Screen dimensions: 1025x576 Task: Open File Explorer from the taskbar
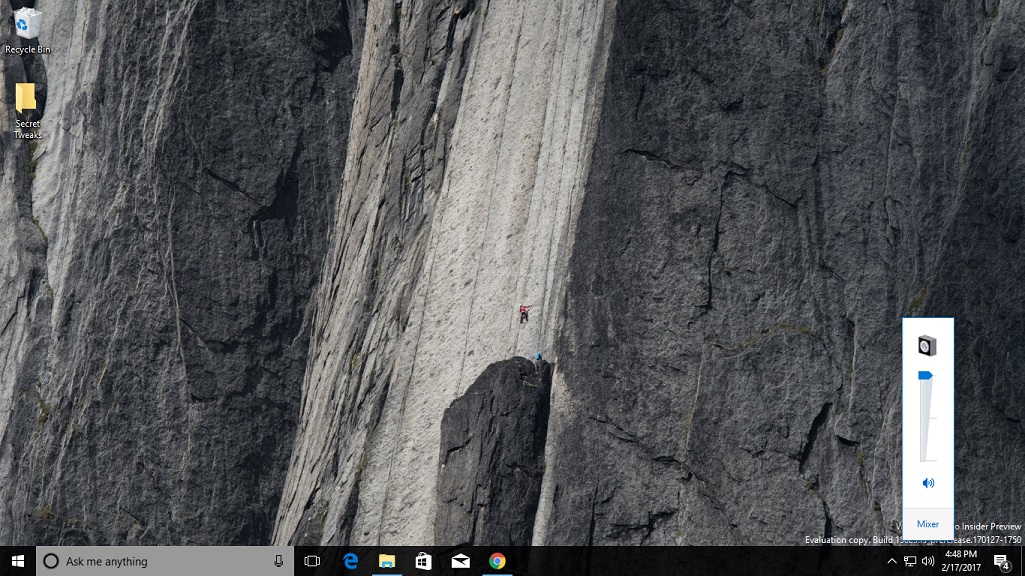pyautogui.click(x=386, y=562)
